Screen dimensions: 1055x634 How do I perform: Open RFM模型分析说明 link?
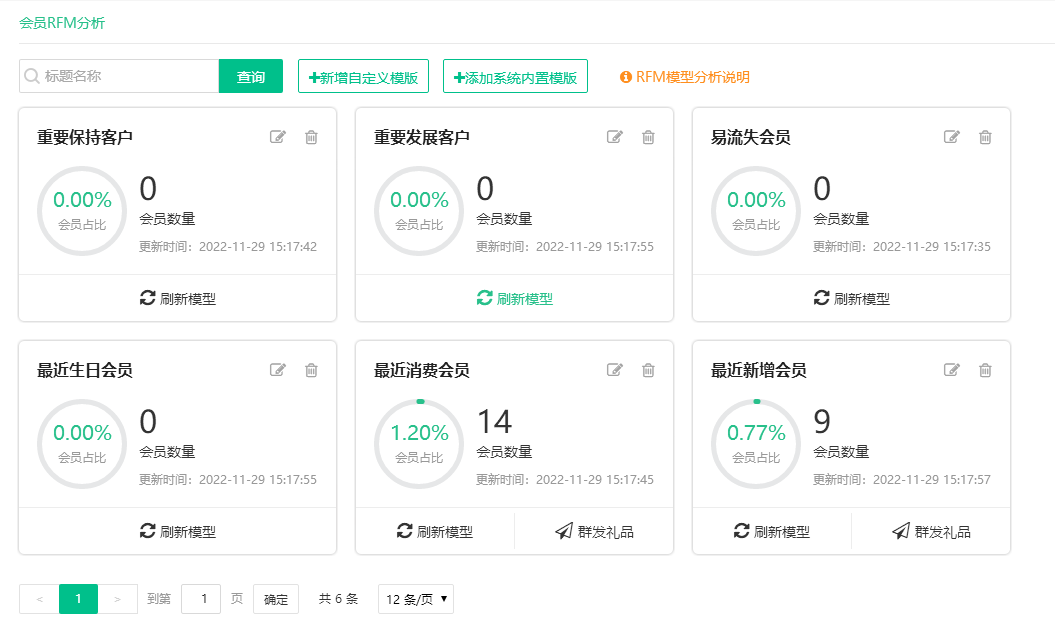coord(685,77)
